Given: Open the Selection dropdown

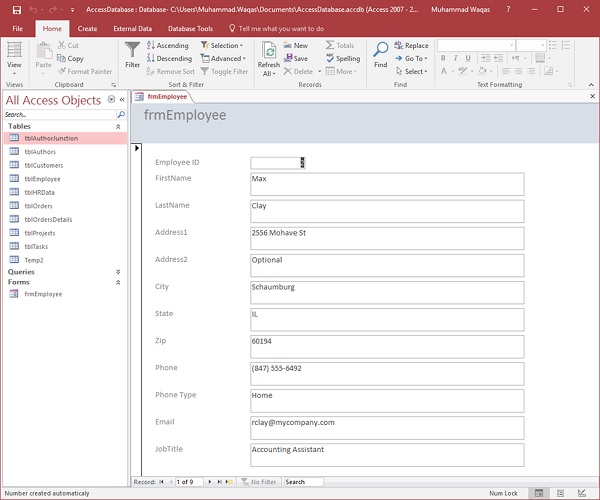Looking at the screenshot, I should (x=224, y=45).
